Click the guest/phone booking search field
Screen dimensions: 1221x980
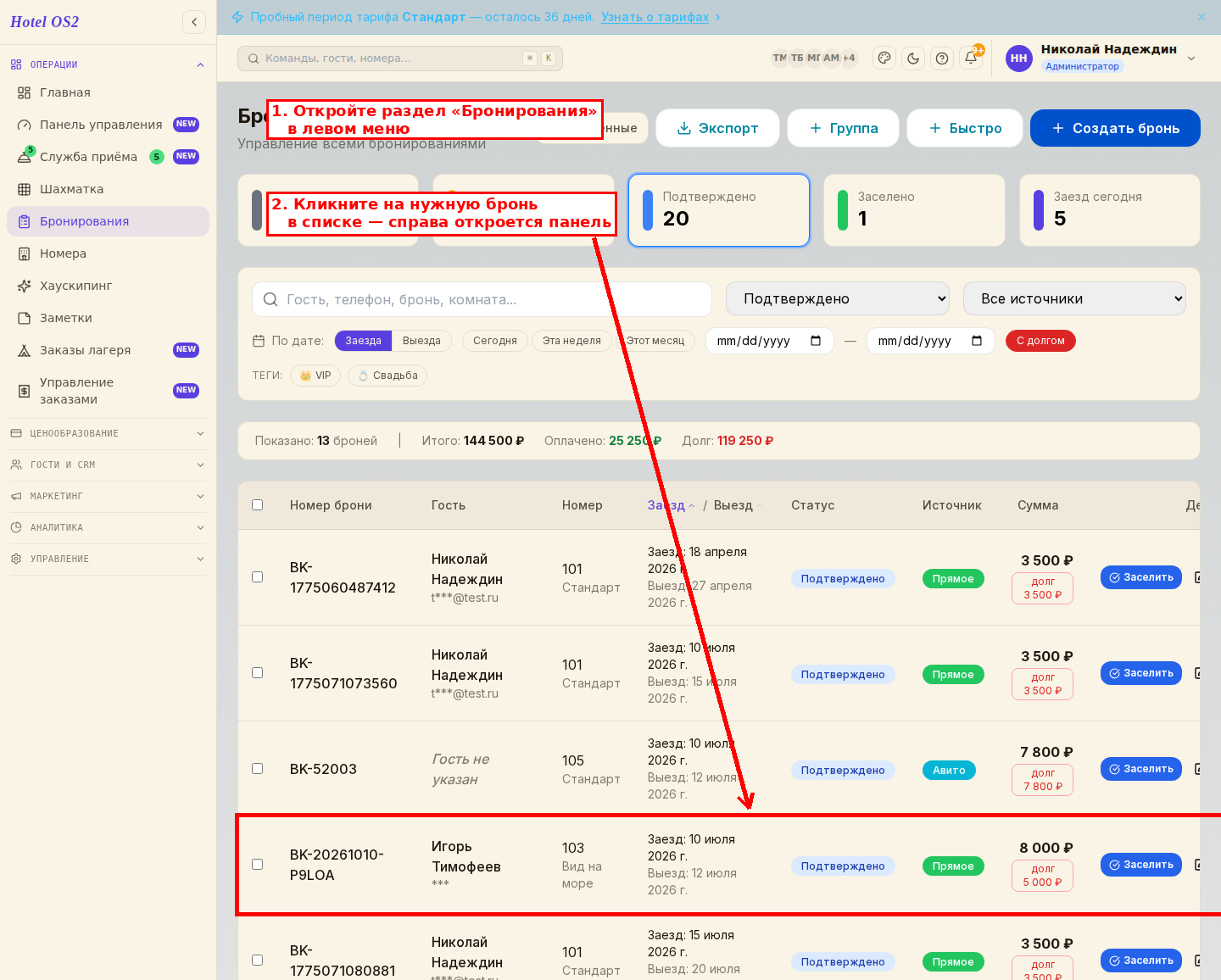482,299
